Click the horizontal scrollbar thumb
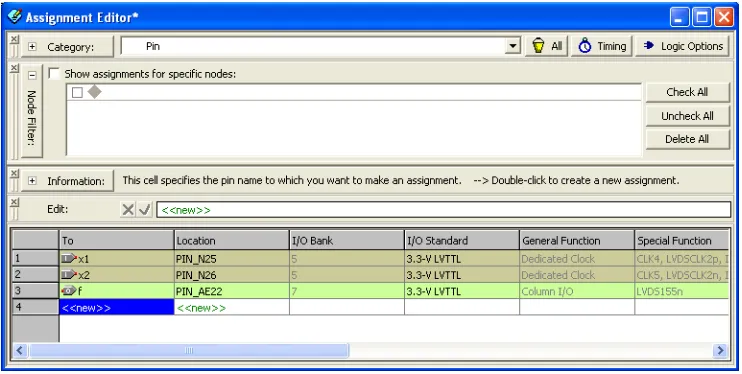Image resolution: width=742 pixels, height=374 pixels. click(189, 350)
